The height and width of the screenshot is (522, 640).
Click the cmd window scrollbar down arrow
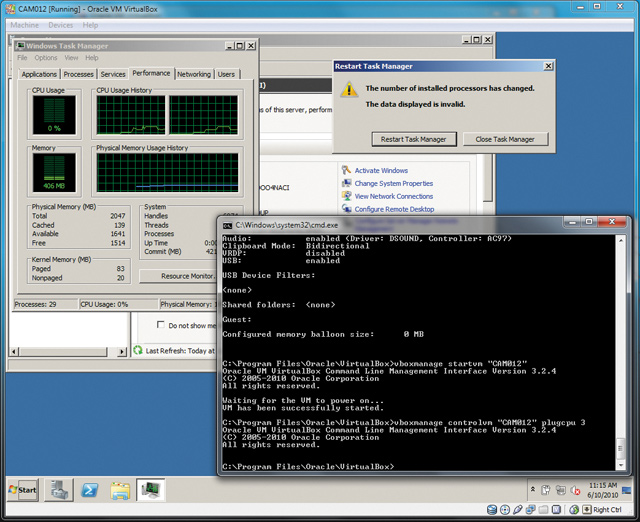(621, 465)
